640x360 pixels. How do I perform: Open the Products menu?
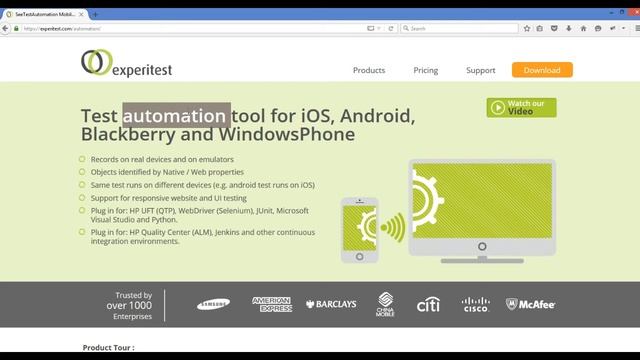pos(369,70)
